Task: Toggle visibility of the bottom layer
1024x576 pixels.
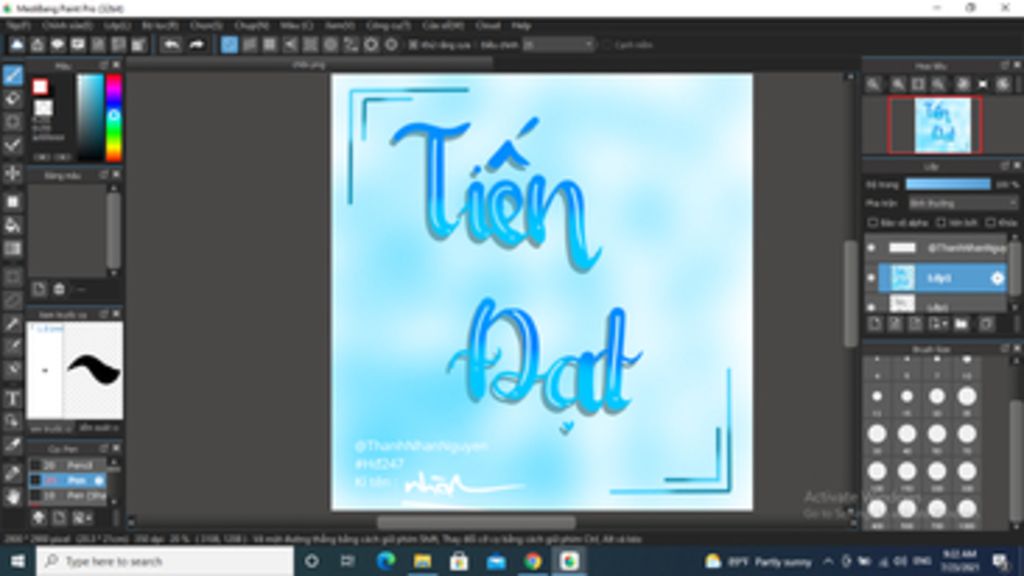Action: pos(871,306)
